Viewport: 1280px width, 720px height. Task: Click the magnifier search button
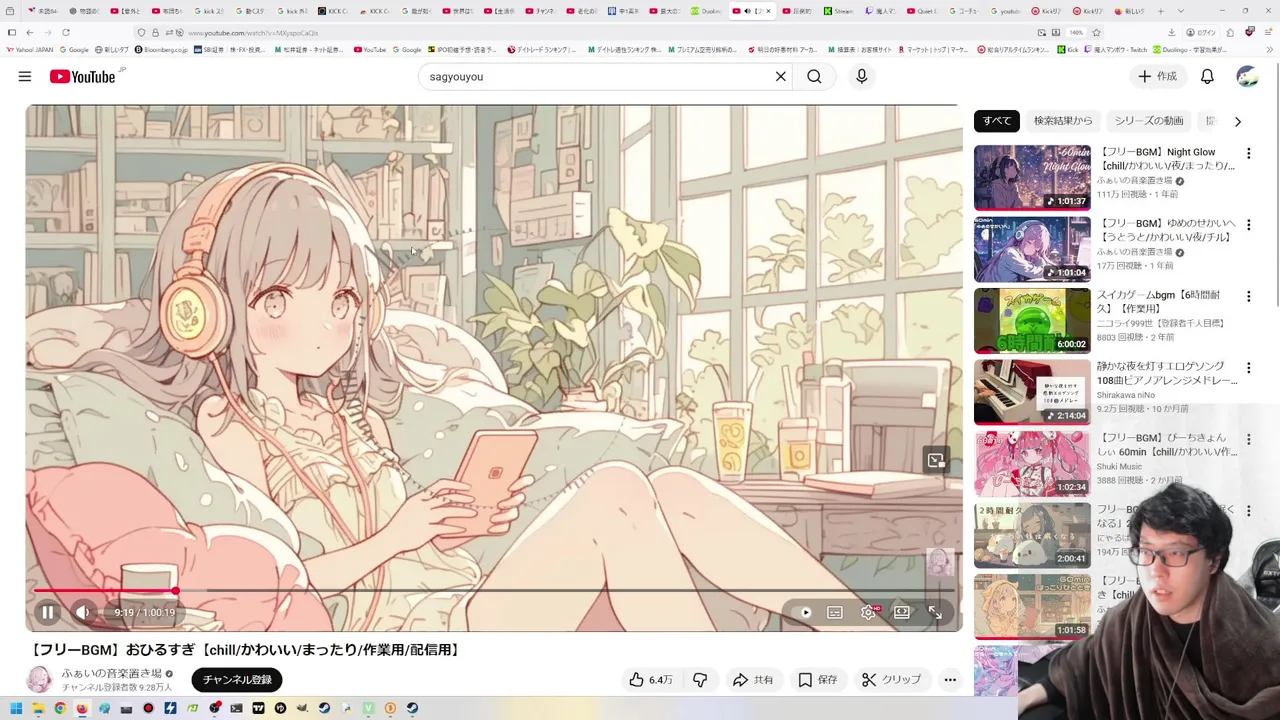pyautogui.click(x=814, y=76)
